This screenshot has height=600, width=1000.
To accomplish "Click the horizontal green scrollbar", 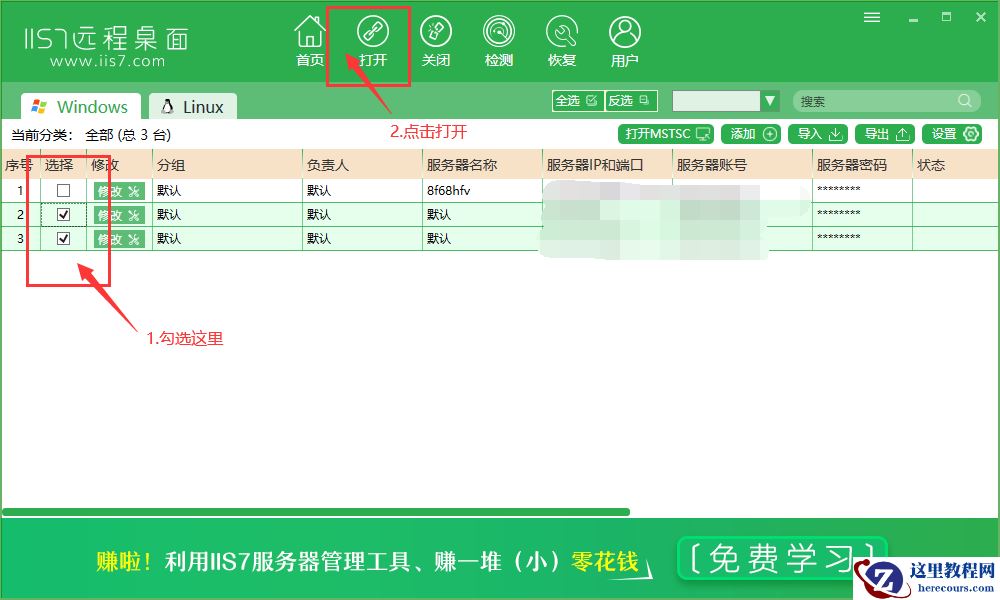I will [316, 512].
